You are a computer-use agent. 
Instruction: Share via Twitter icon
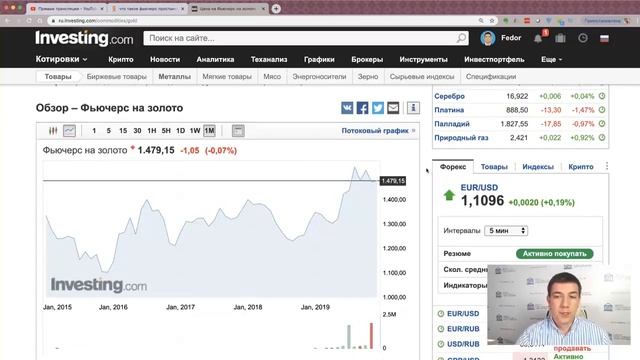[x=378, y=108]
